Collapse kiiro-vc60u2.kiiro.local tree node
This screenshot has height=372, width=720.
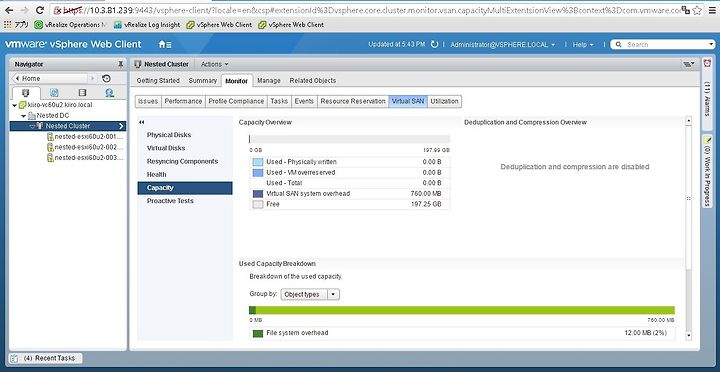15,105
